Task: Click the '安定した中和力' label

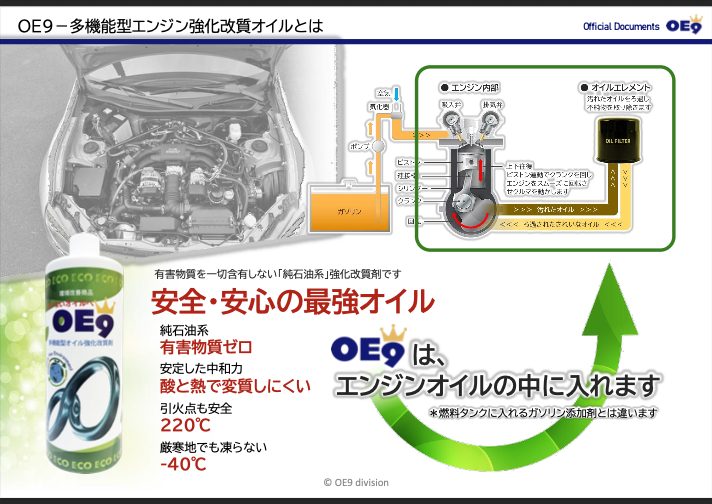Action: pos(201,368)
